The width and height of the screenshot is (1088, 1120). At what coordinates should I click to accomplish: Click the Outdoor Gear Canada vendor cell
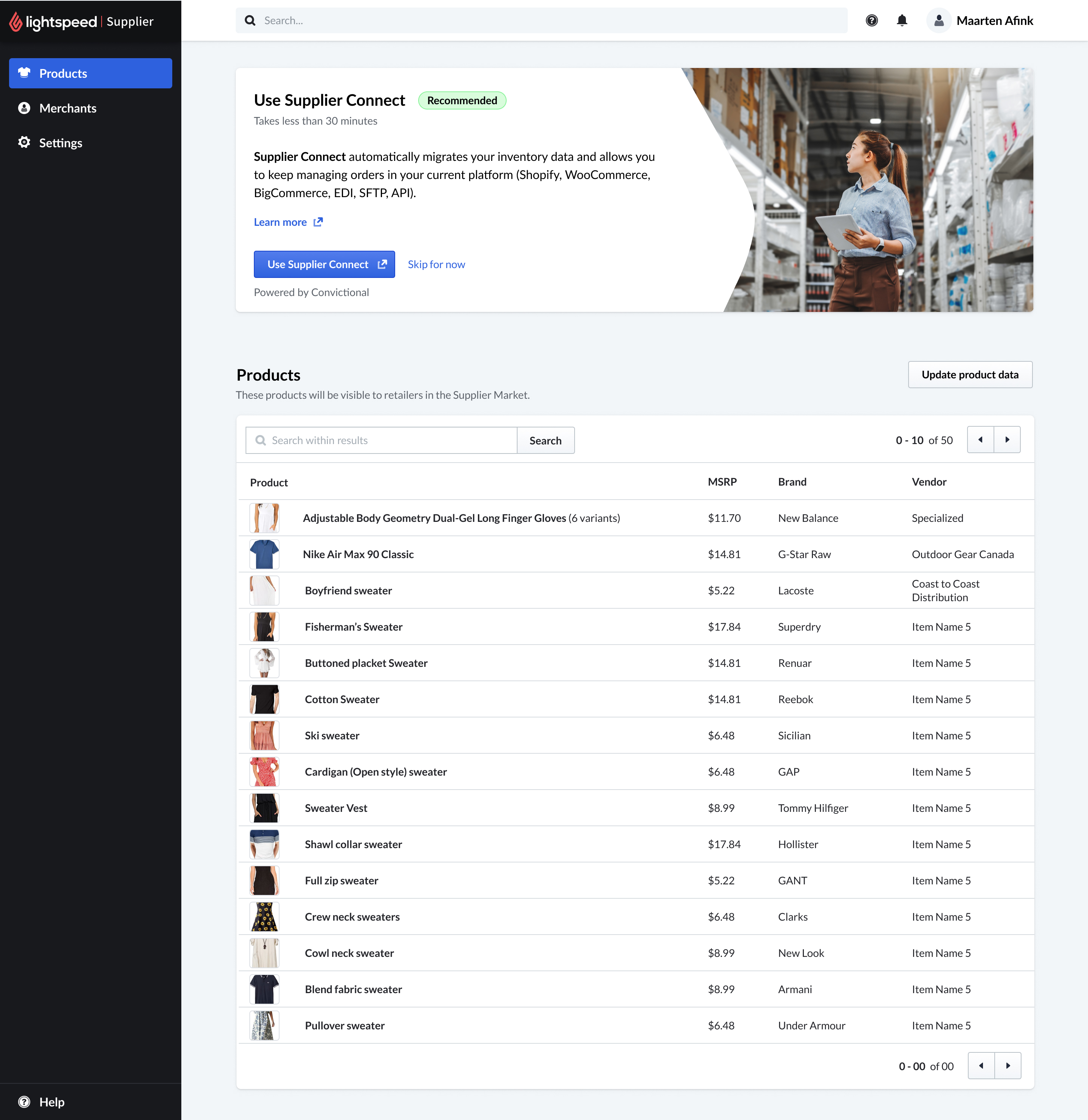pyautogui.click(x=963, y=554)
